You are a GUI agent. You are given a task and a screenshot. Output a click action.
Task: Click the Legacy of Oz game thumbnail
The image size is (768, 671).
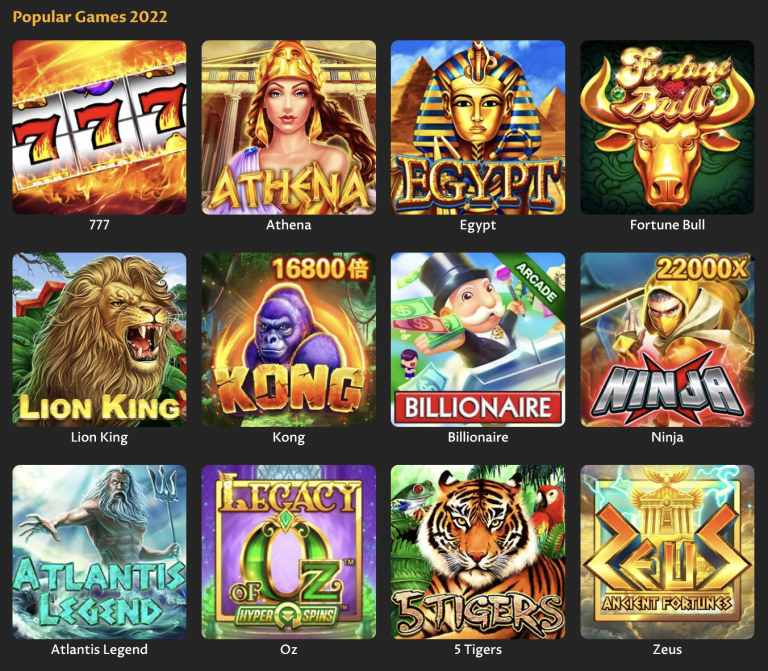click(x=289, y=552)
